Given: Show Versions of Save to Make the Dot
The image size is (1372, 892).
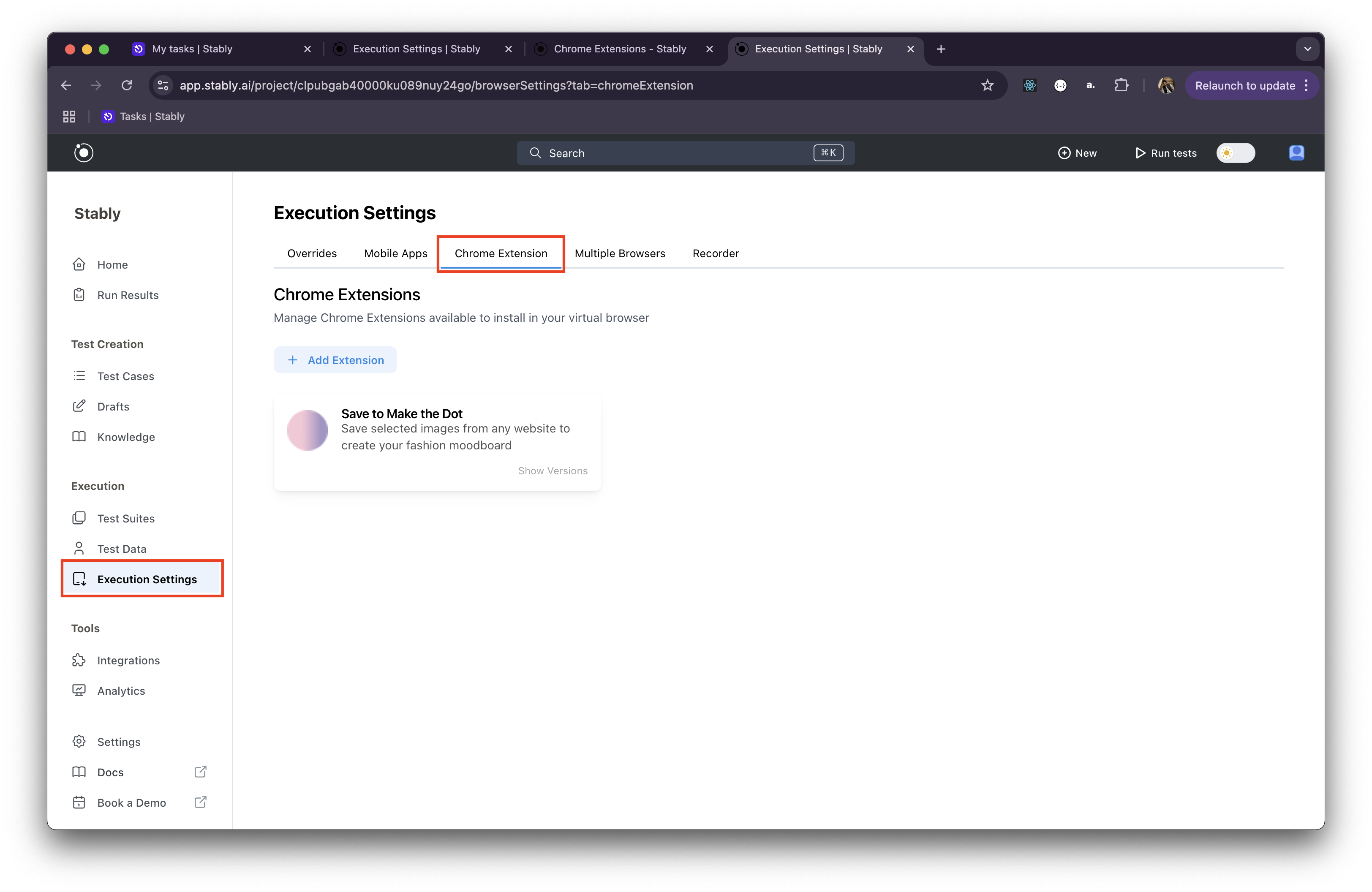Looking at the screenshot, I should click(x=552, y=471).
